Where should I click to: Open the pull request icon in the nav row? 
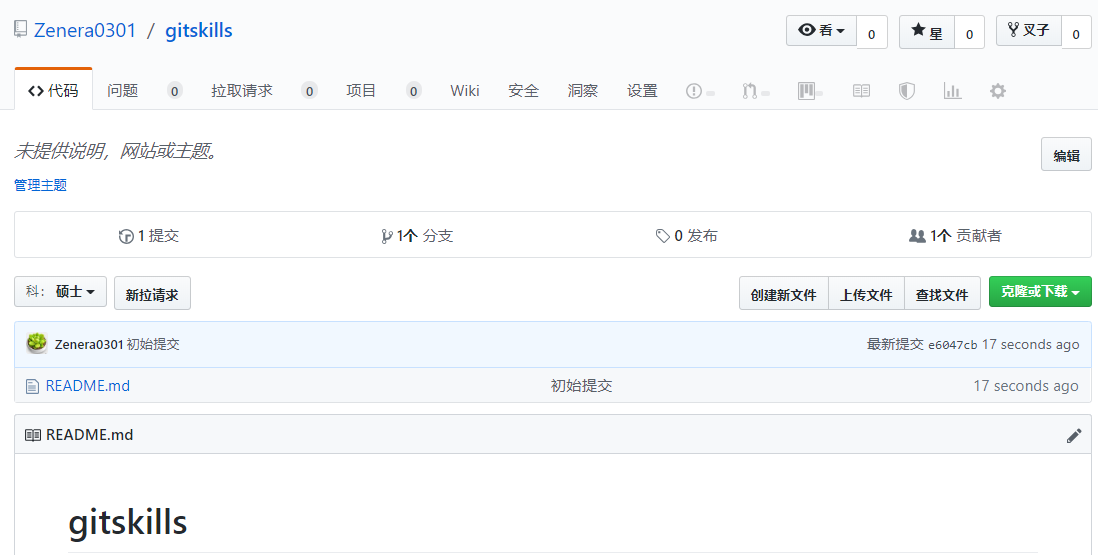point(750,91)
